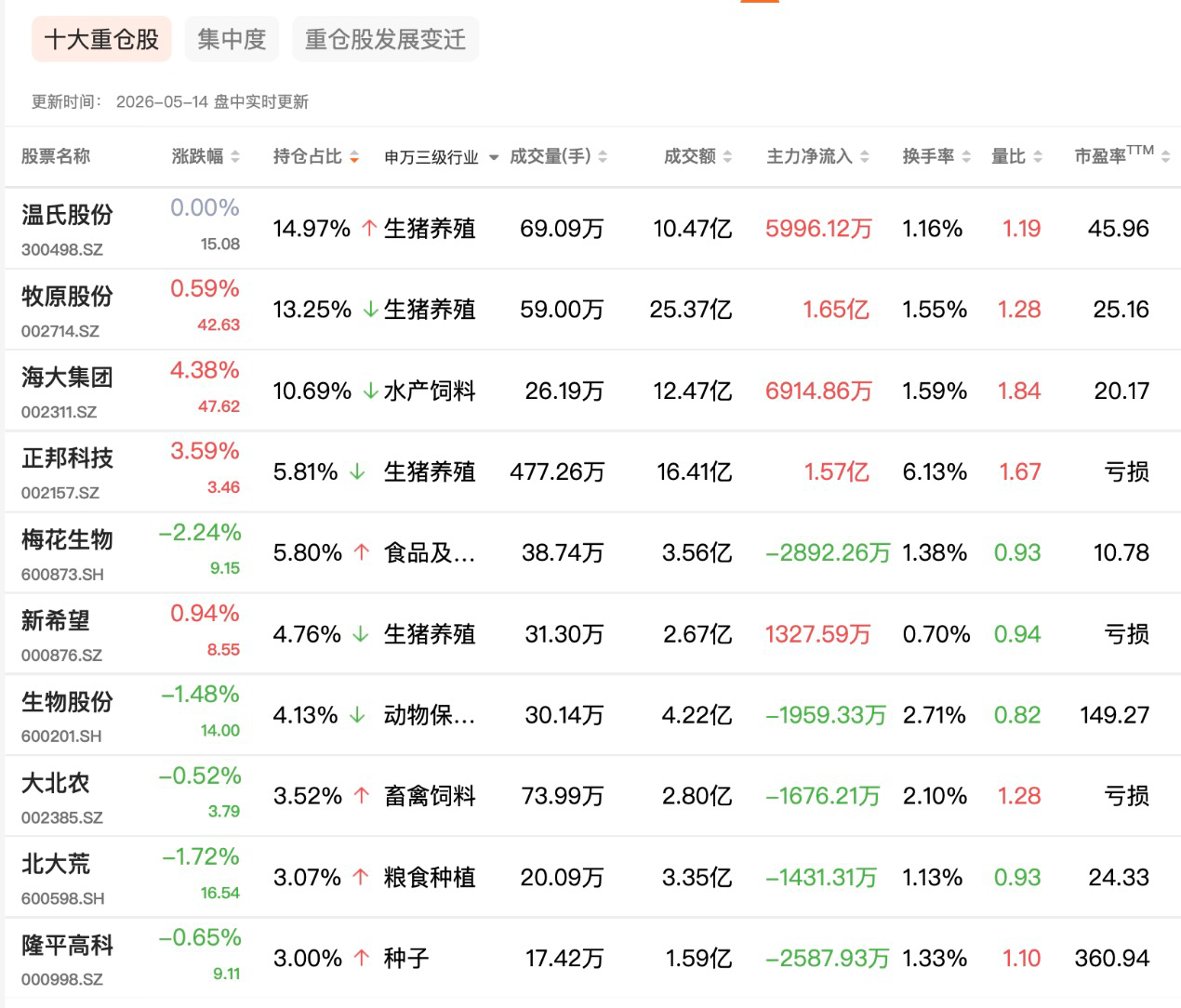
Task: Click stock code 600598.SH
Action: point(63,899)
